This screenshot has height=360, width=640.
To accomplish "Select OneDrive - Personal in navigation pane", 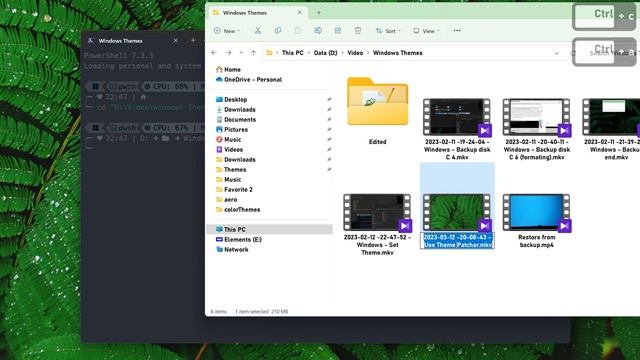I will click(x=249, y=80).
